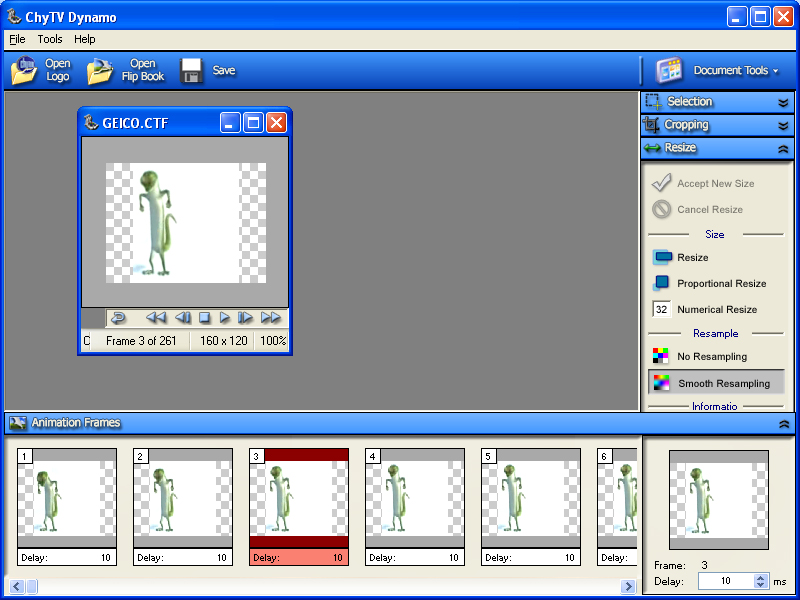Image resolution: width=800 pixels, height=600 pixels.
Task: Click the Delay ms input field
Action: pos(725,581)
